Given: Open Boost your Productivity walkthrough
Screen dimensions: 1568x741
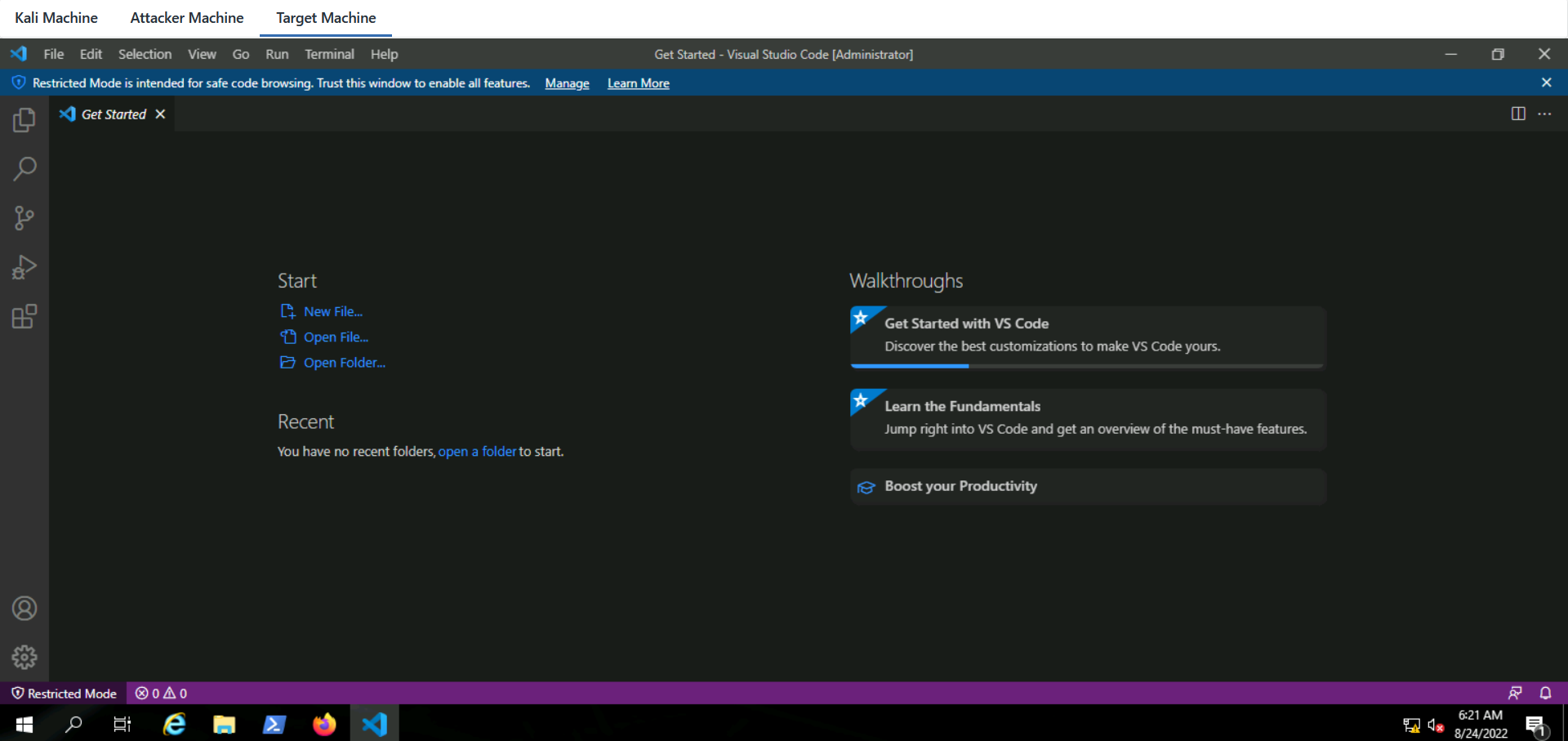Looking at the screenshot, I should tap(1088, 486).
